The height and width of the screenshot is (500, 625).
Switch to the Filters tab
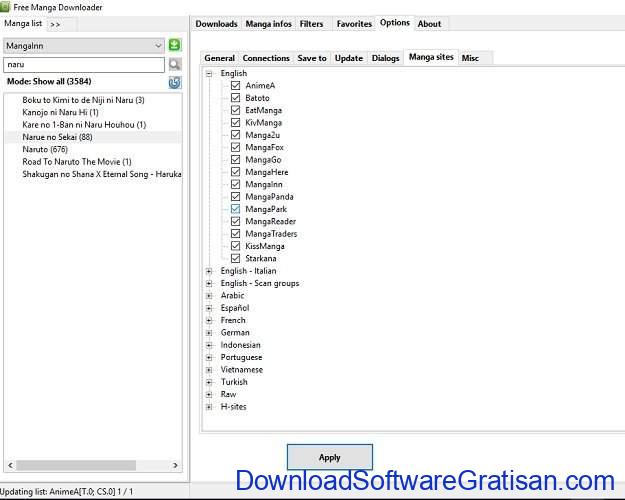[311, 24]
